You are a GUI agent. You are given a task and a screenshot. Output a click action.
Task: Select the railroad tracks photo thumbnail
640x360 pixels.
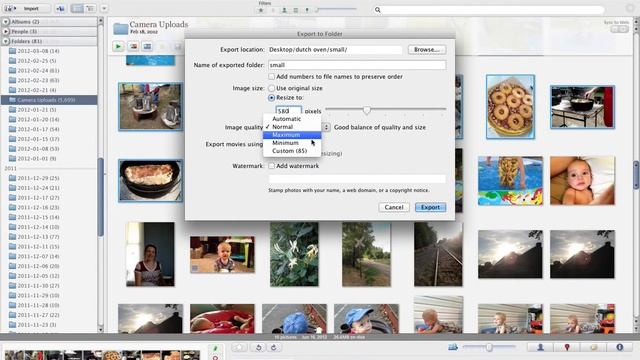coord(438,254)
